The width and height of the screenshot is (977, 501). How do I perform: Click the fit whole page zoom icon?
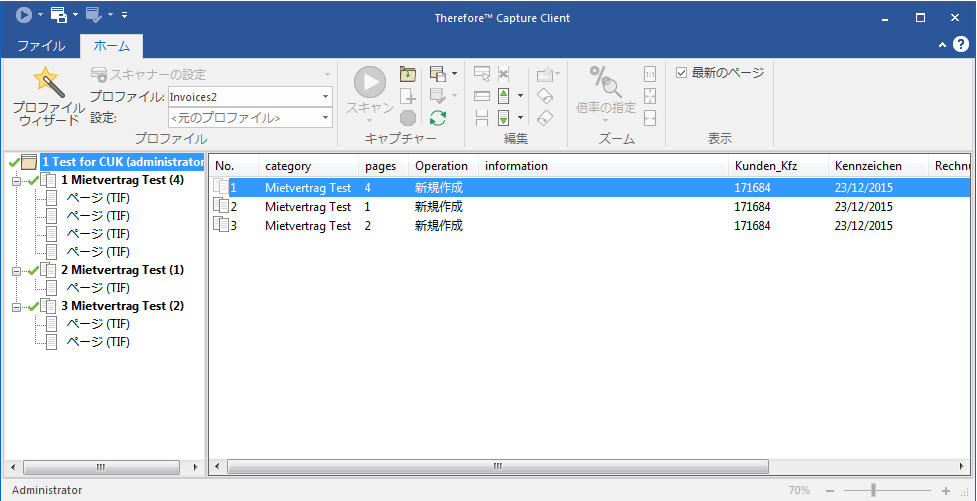coord(650,96)
